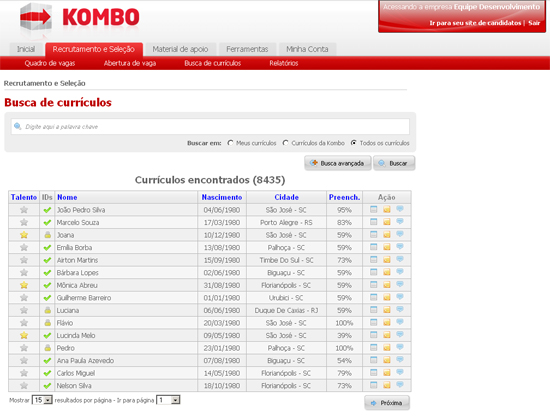Sort table by Cidade column

pos(287,197)
